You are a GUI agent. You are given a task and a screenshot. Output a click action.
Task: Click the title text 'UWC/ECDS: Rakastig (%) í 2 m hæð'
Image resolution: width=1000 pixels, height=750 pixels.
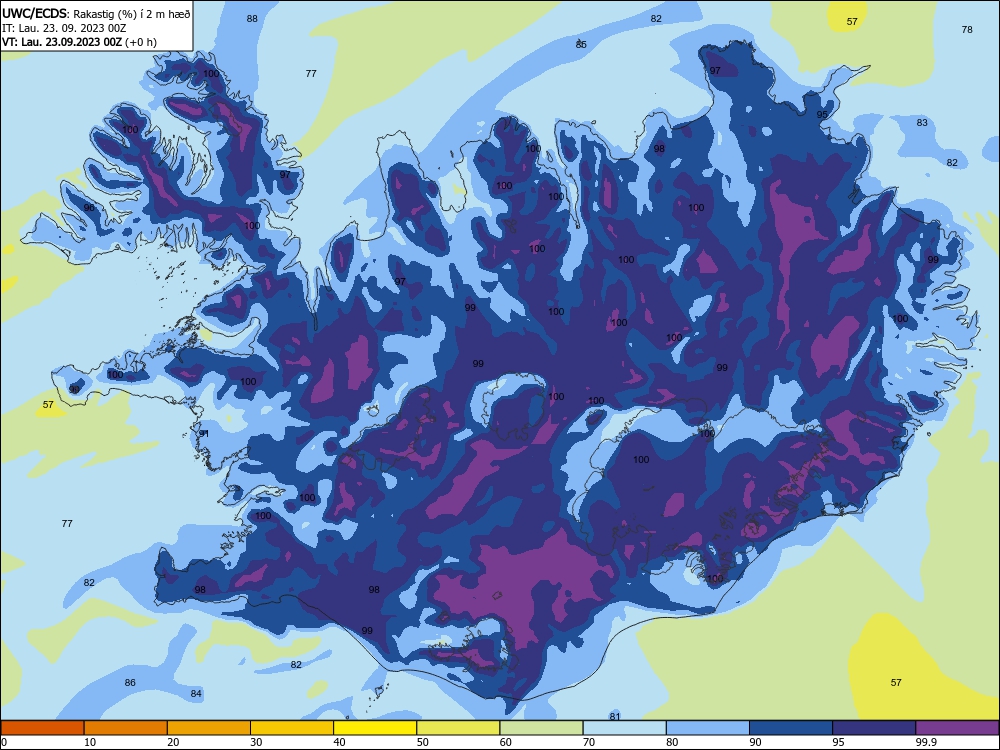click(x=96, y=14)
